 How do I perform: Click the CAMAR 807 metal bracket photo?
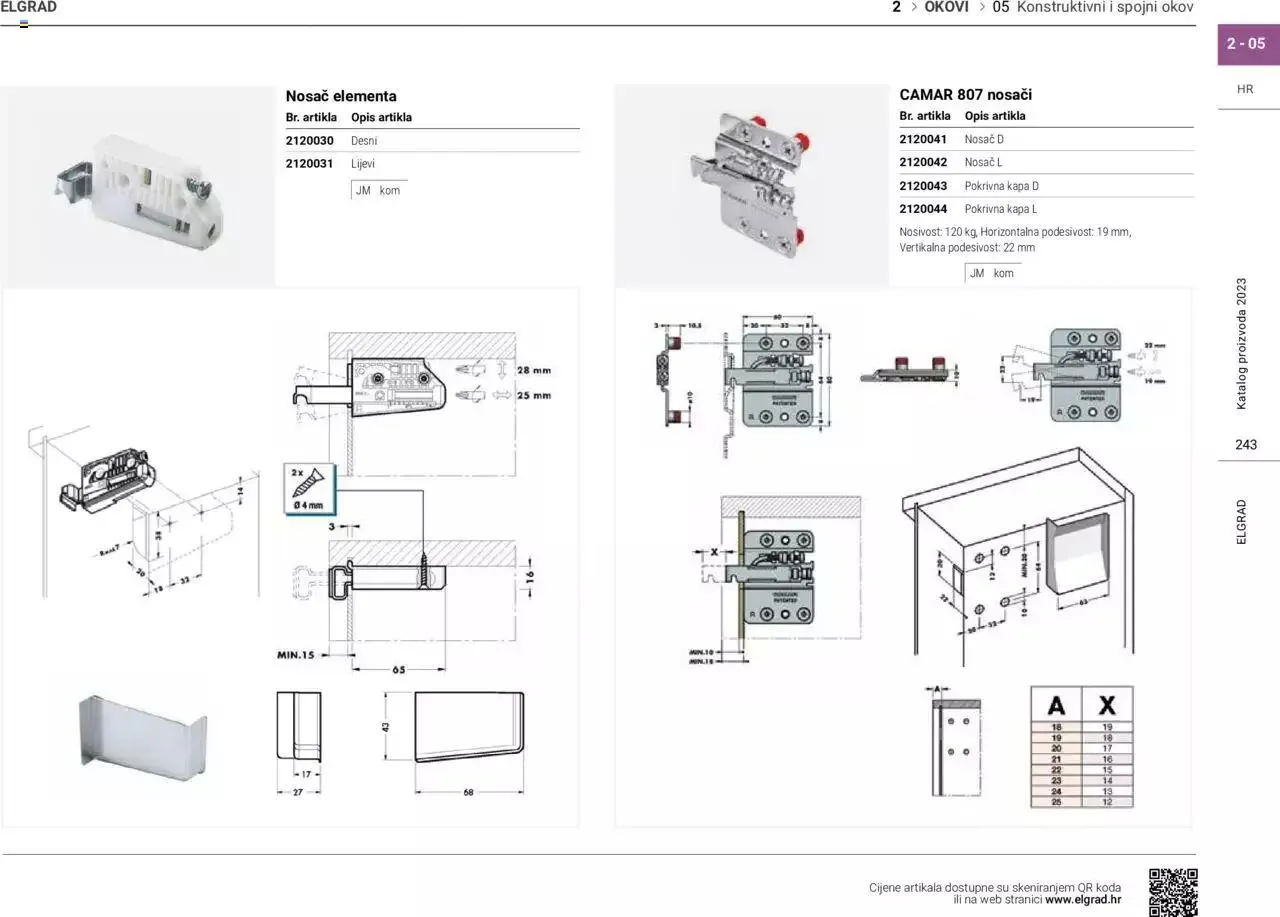click(751, 187)
